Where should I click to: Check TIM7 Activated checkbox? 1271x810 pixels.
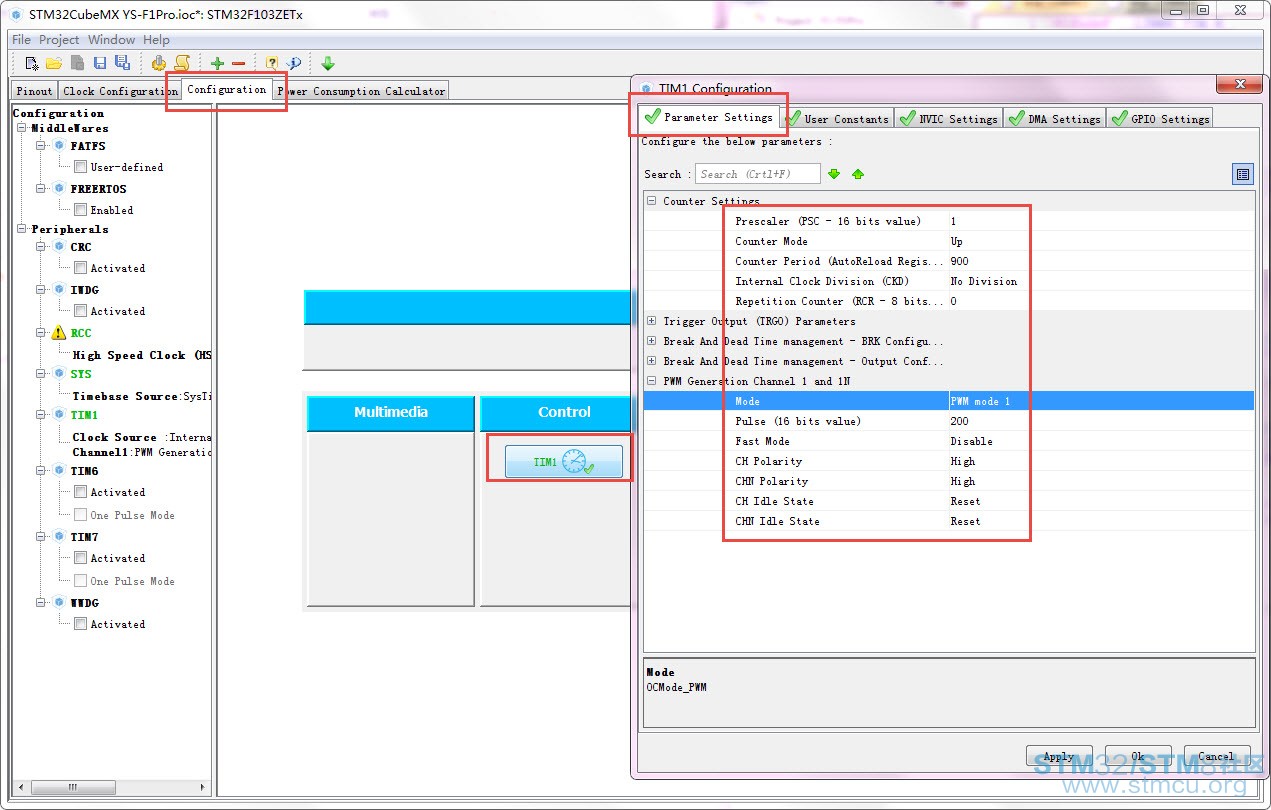pos(80,558)
